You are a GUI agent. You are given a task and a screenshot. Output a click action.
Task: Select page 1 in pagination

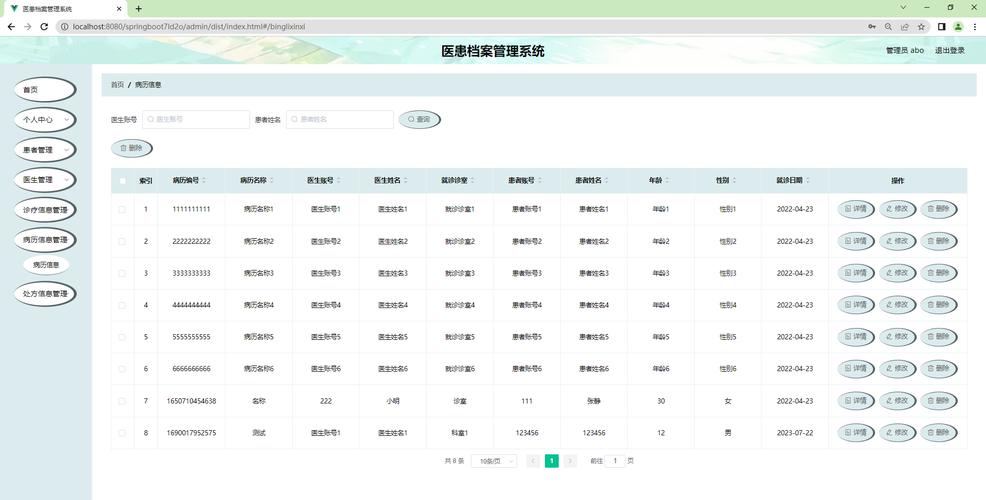[x=551, y=461]
